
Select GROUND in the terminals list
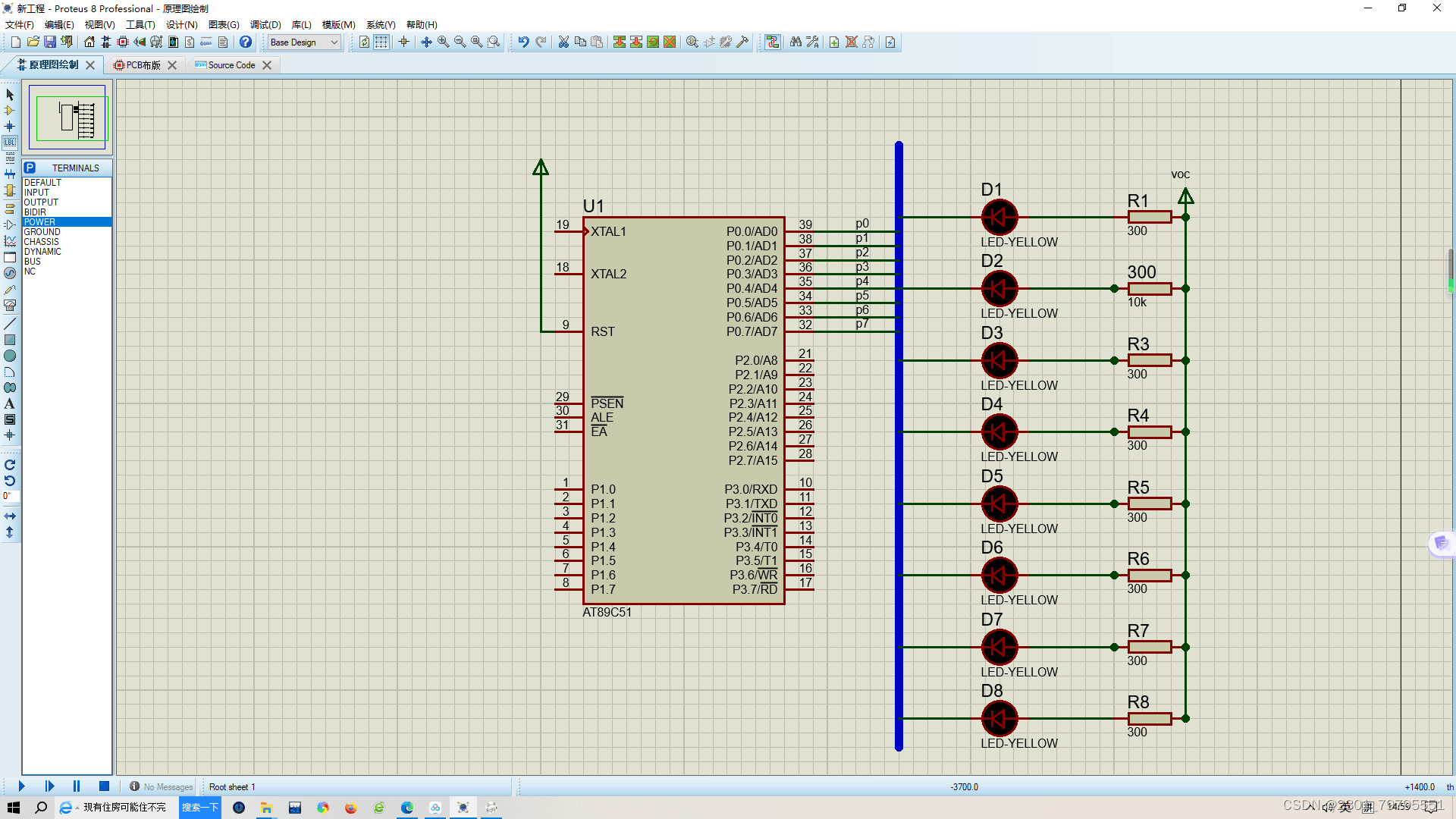tap(42, 232)
